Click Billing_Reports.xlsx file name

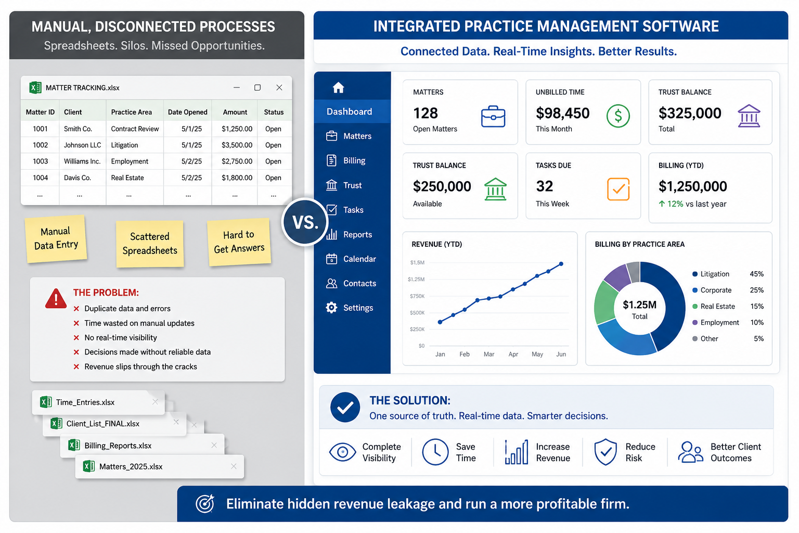click(118, 445)
